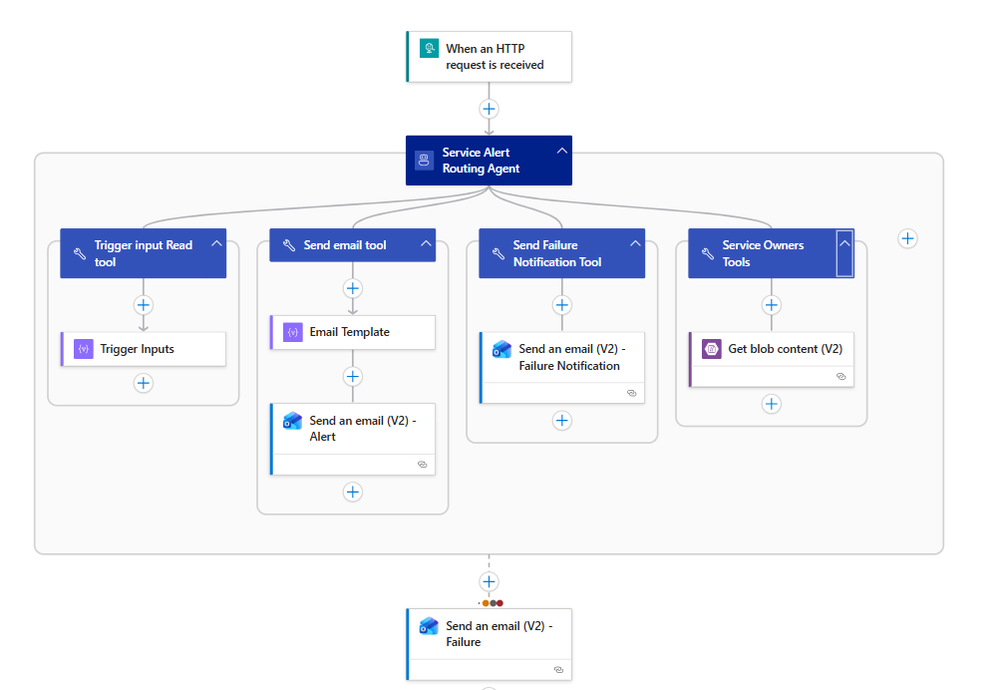Click the Email Template variable icon
The width and height of the screenshot is (999, 690).
(x=292, y=332)
